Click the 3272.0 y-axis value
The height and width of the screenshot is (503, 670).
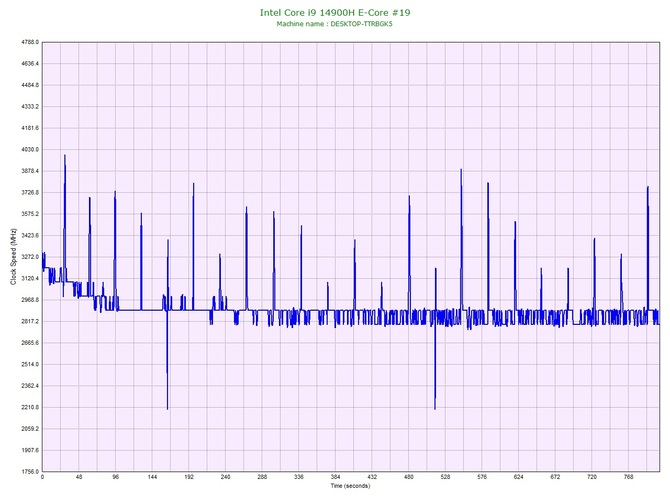[x=30, y=257]
